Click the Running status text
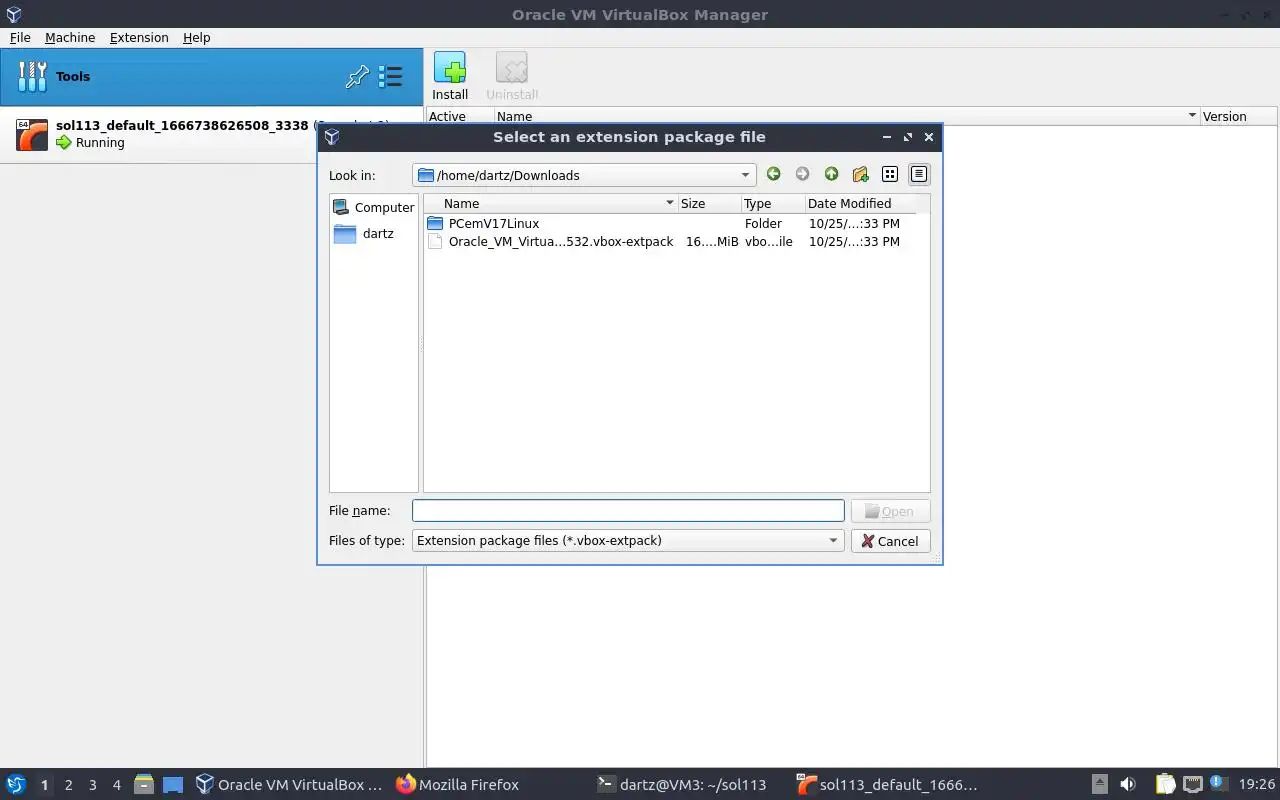Viewport: 1280px width, 800px height. [x=100, y=143]
